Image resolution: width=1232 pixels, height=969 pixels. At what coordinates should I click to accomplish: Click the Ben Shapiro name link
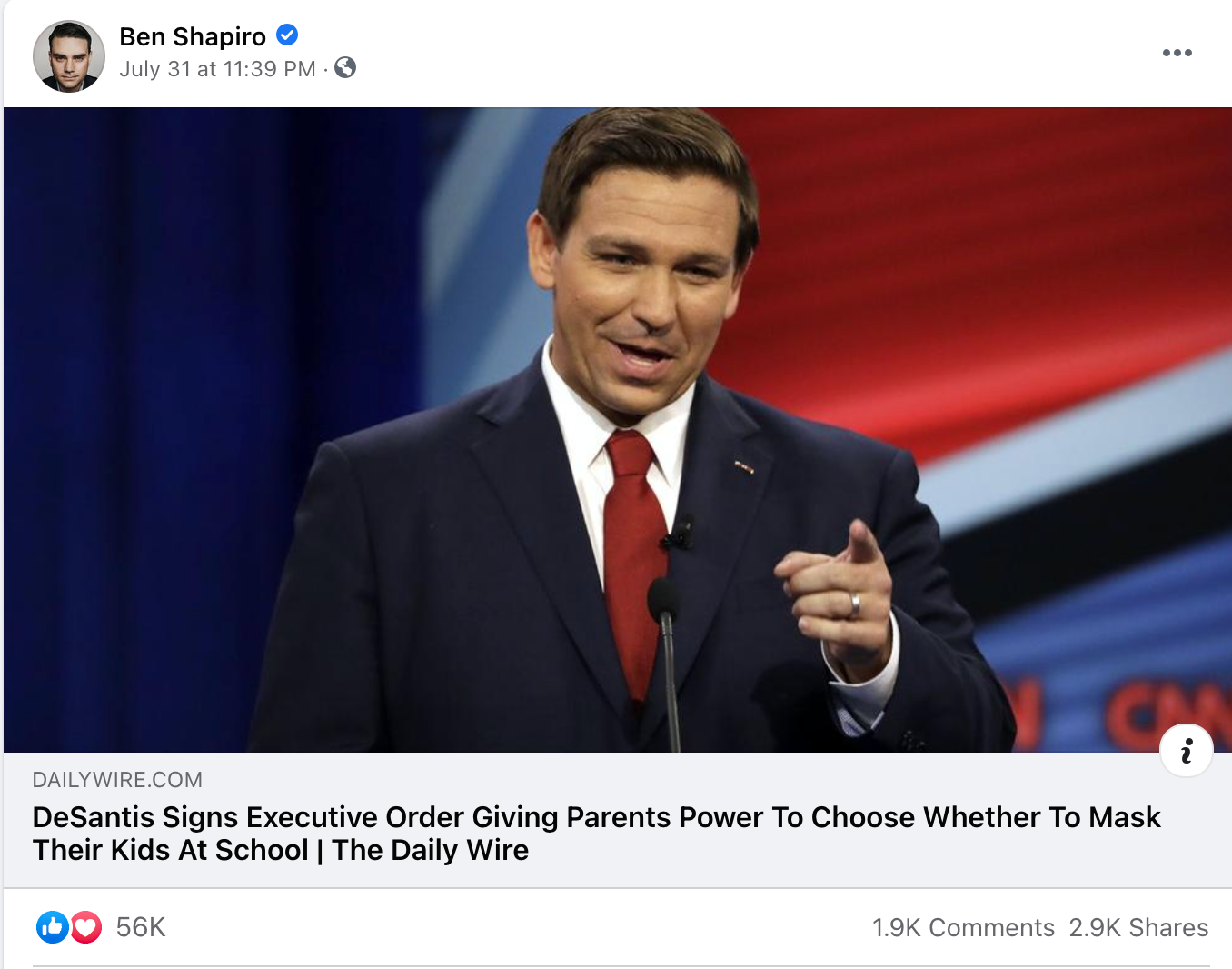pyautogui.click(x=193, y=35)
